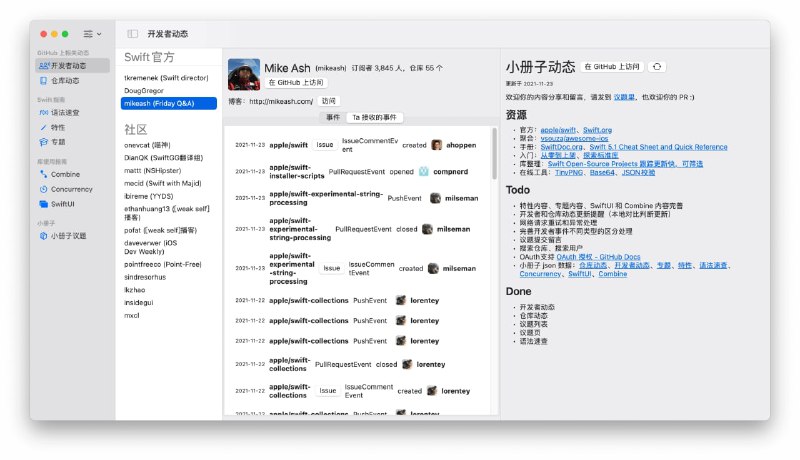Screen dimensions: 800x460
Task: Select mattt (NSHipster) entry
Action: point(168,170)
